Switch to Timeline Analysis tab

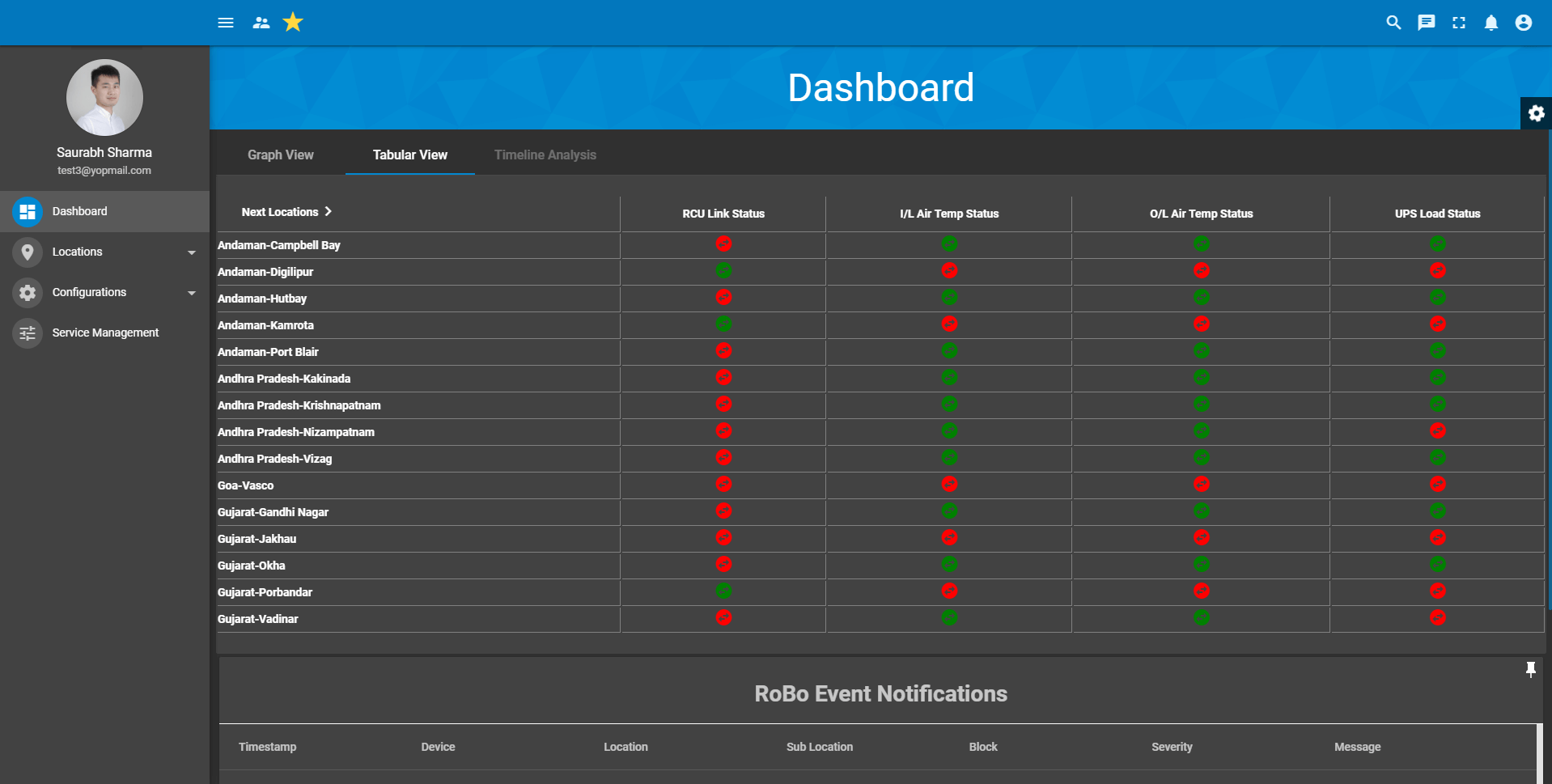tap(545, 155)
